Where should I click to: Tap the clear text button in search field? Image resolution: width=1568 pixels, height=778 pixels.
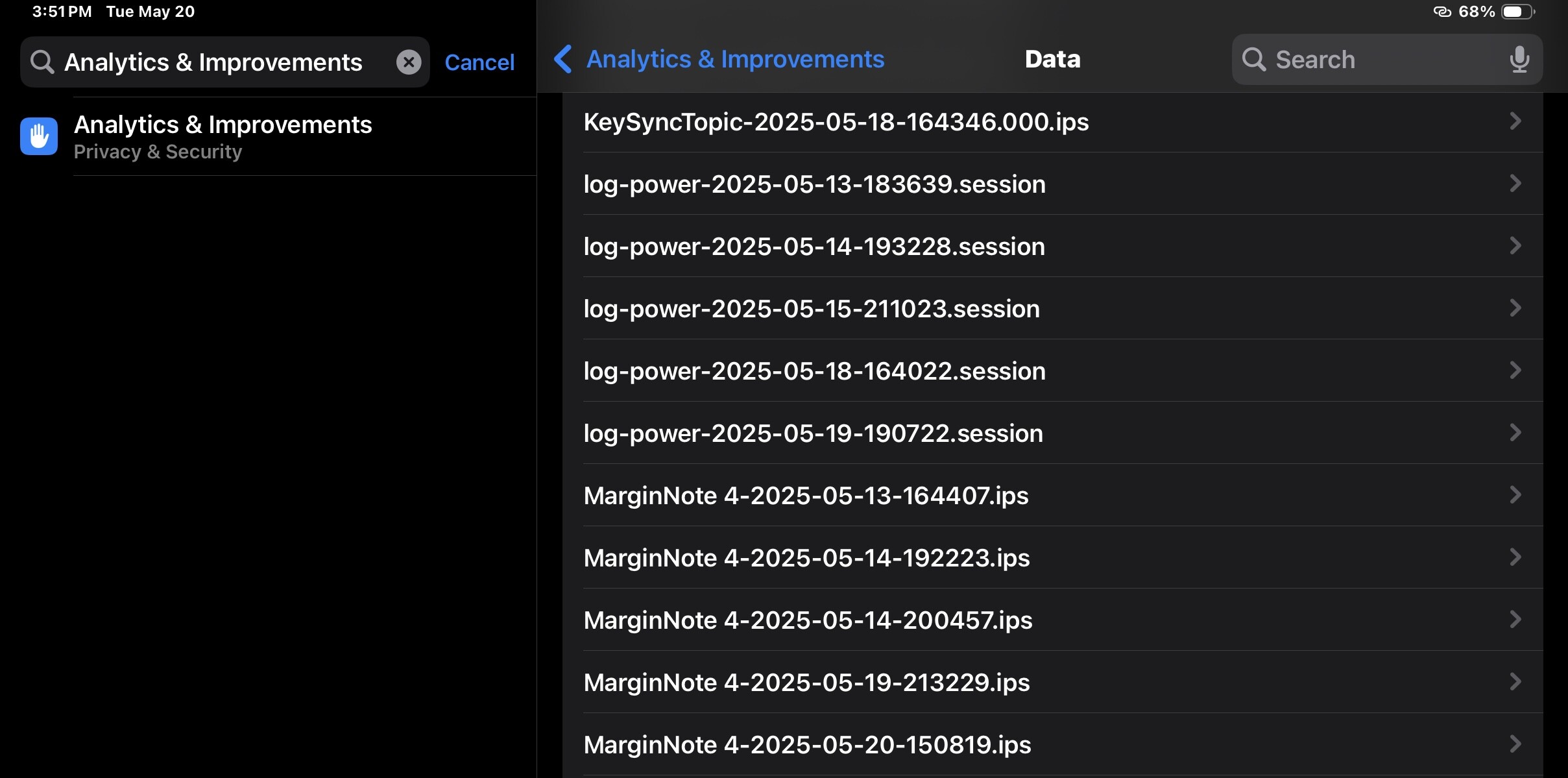(x=409, y=62)
